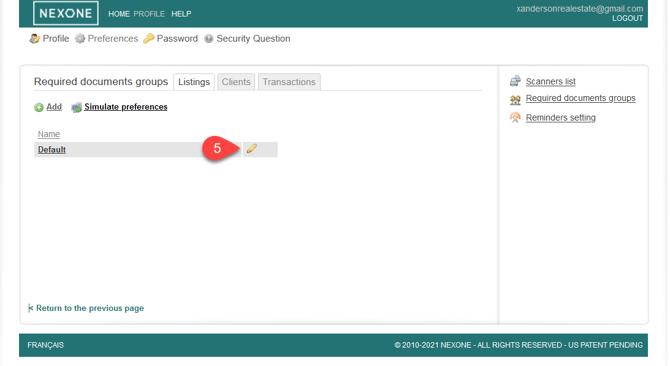This screenshot has height=366, width=670.
Task: Click the green Add plus icon
Action: [x=39, y=107]
